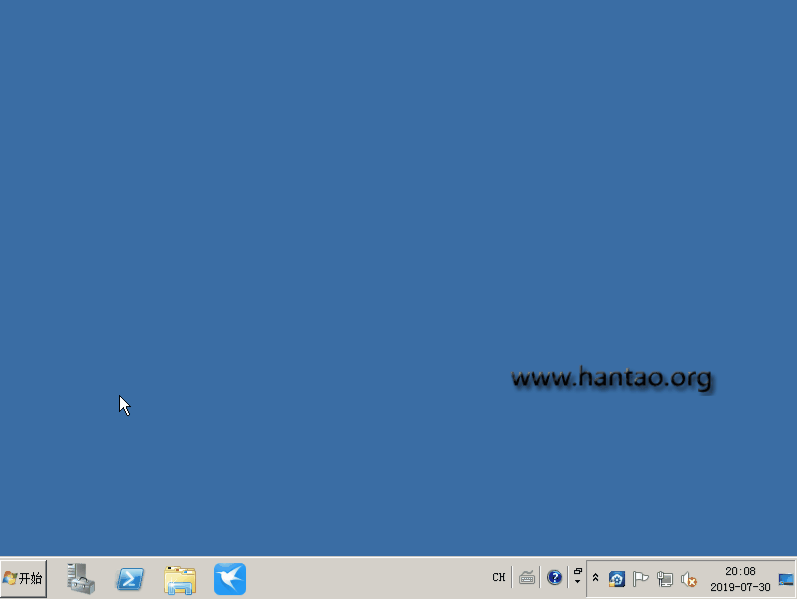Screen dimensions: 797x599
Task: Click the blue shield tray icon
Action: (617, 579)
